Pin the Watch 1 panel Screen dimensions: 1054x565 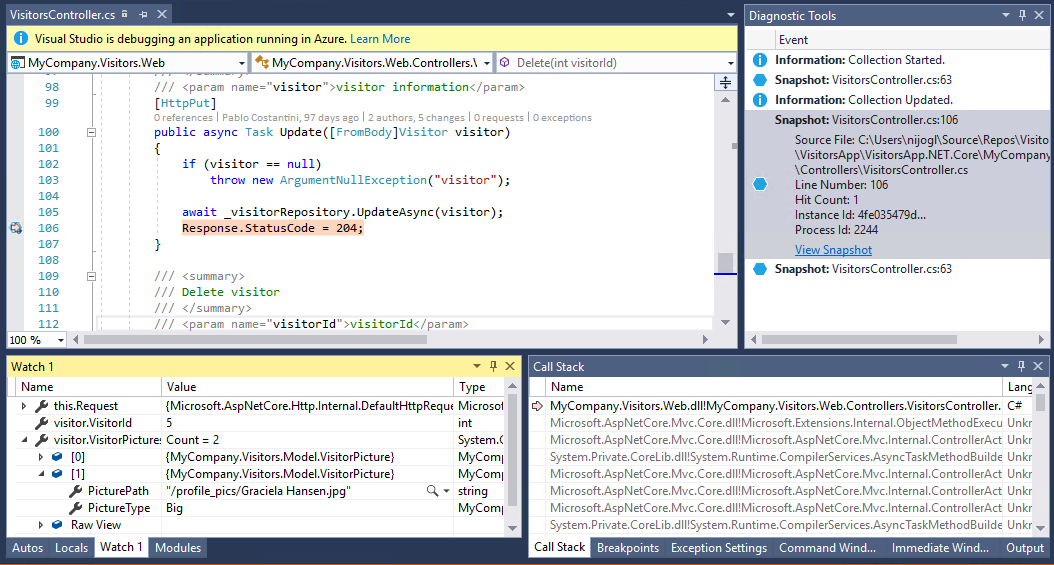pyautogui.click(x=493, y=366)
